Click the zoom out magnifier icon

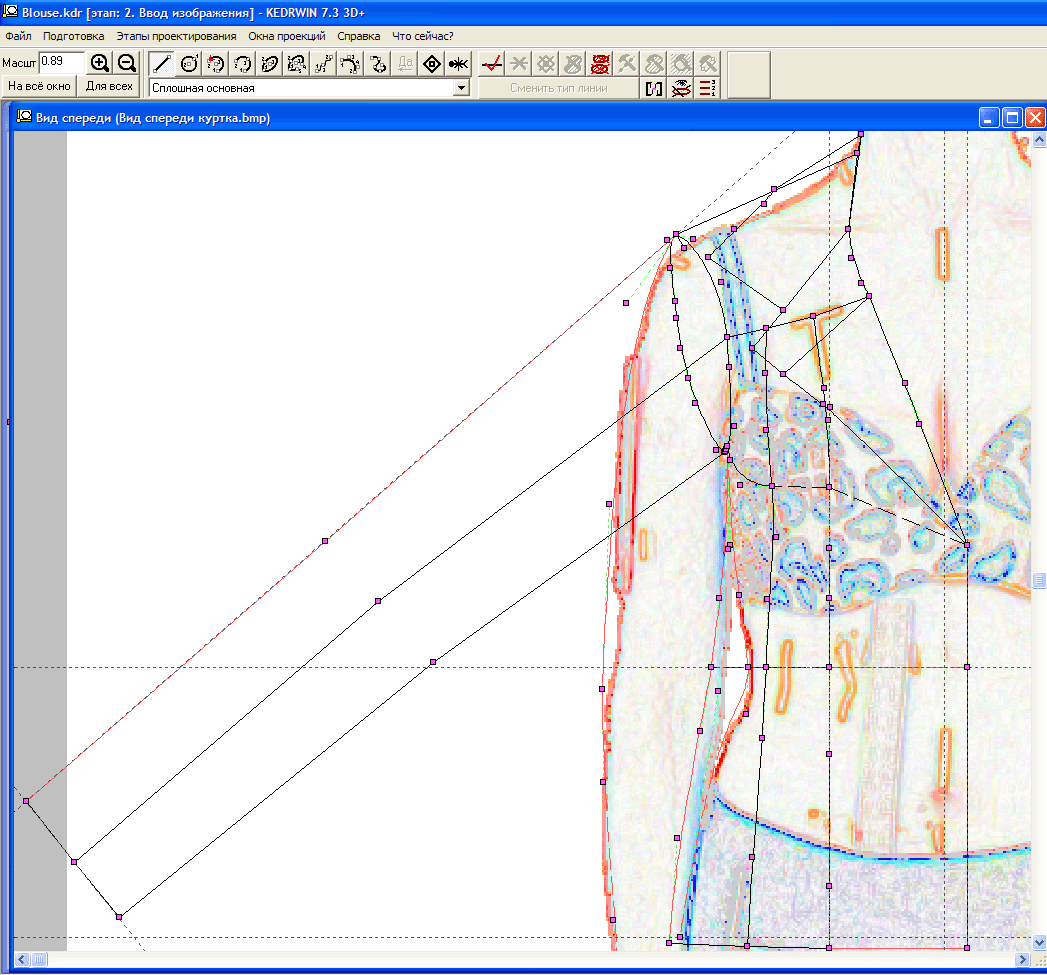(x=127, y=64)
